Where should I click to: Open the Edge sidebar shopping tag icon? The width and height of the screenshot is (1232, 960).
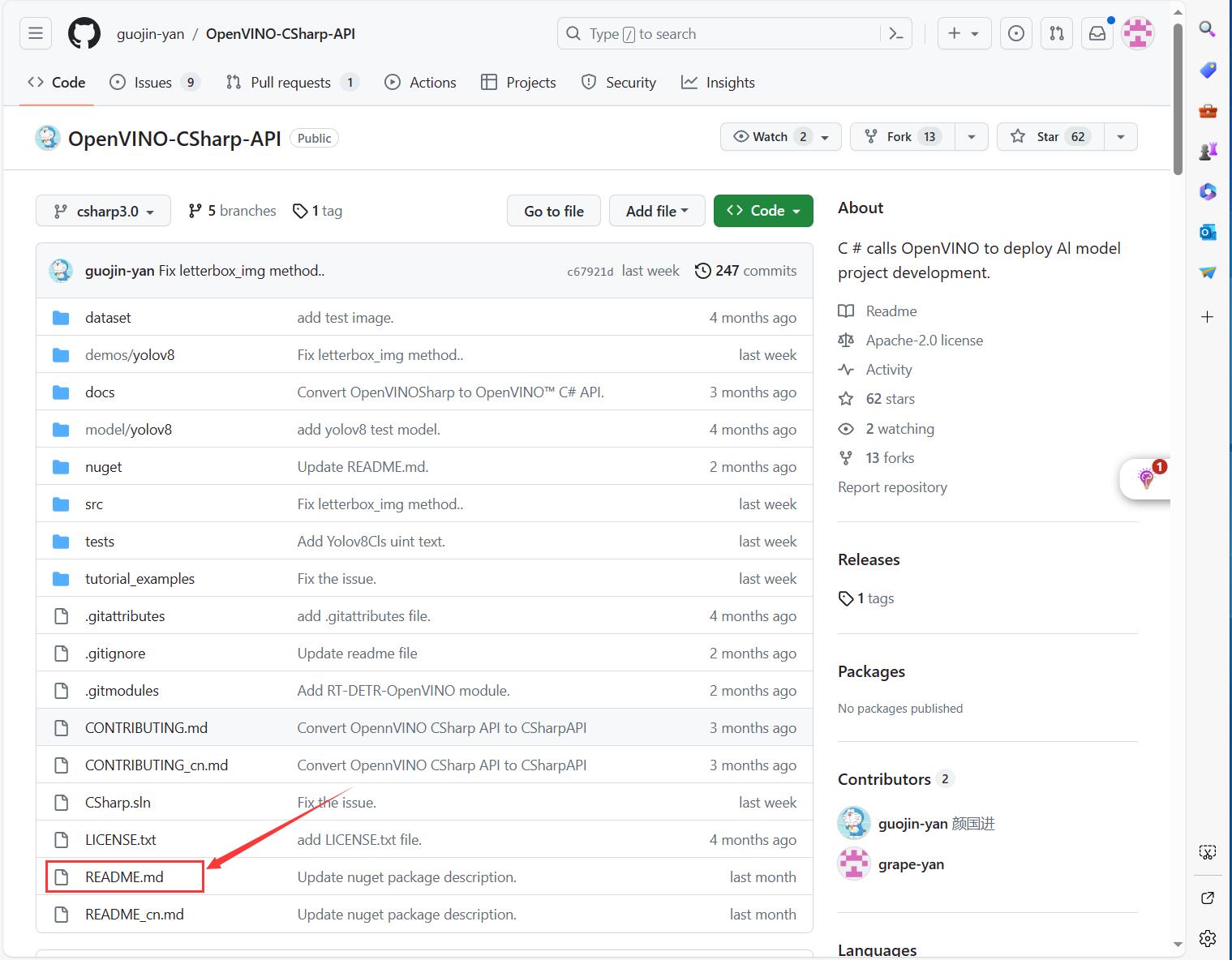point(1208,71)
